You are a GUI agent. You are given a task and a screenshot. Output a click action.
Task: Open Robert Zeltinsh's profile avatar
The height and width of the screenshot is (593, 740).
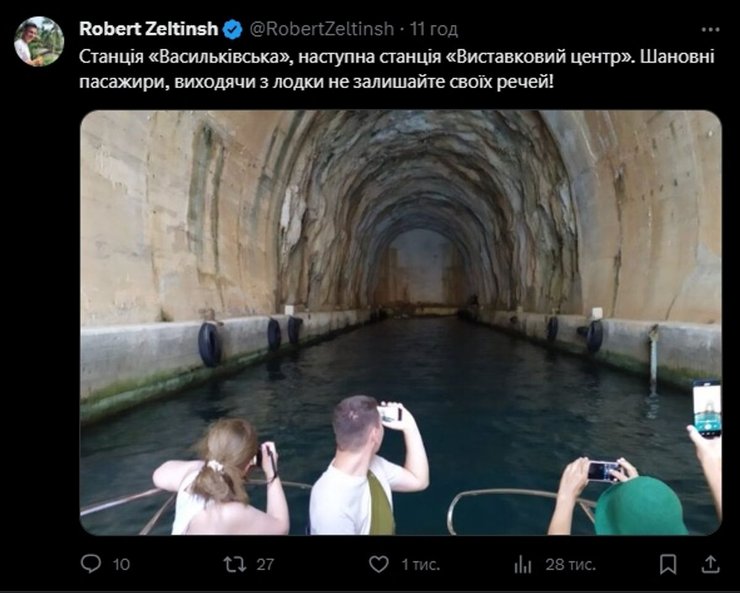(38, 41)
